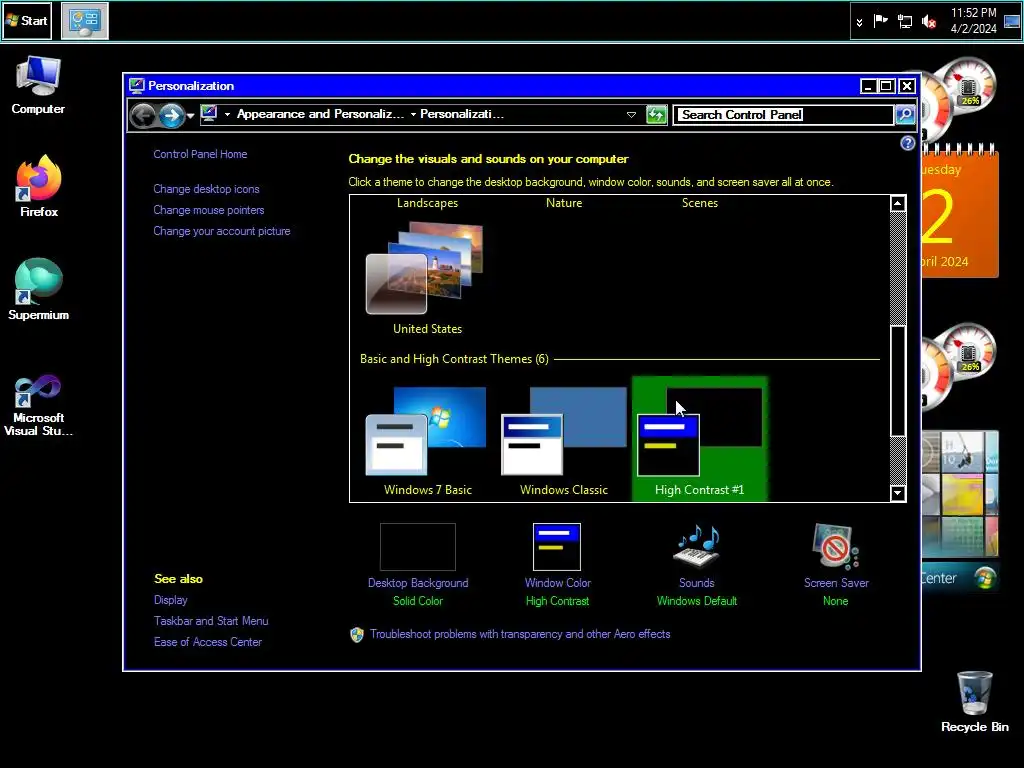1024x768 pixels.
Task: Click Appearance and Personalization breadcrumb
Action: [x=320, y=114]
